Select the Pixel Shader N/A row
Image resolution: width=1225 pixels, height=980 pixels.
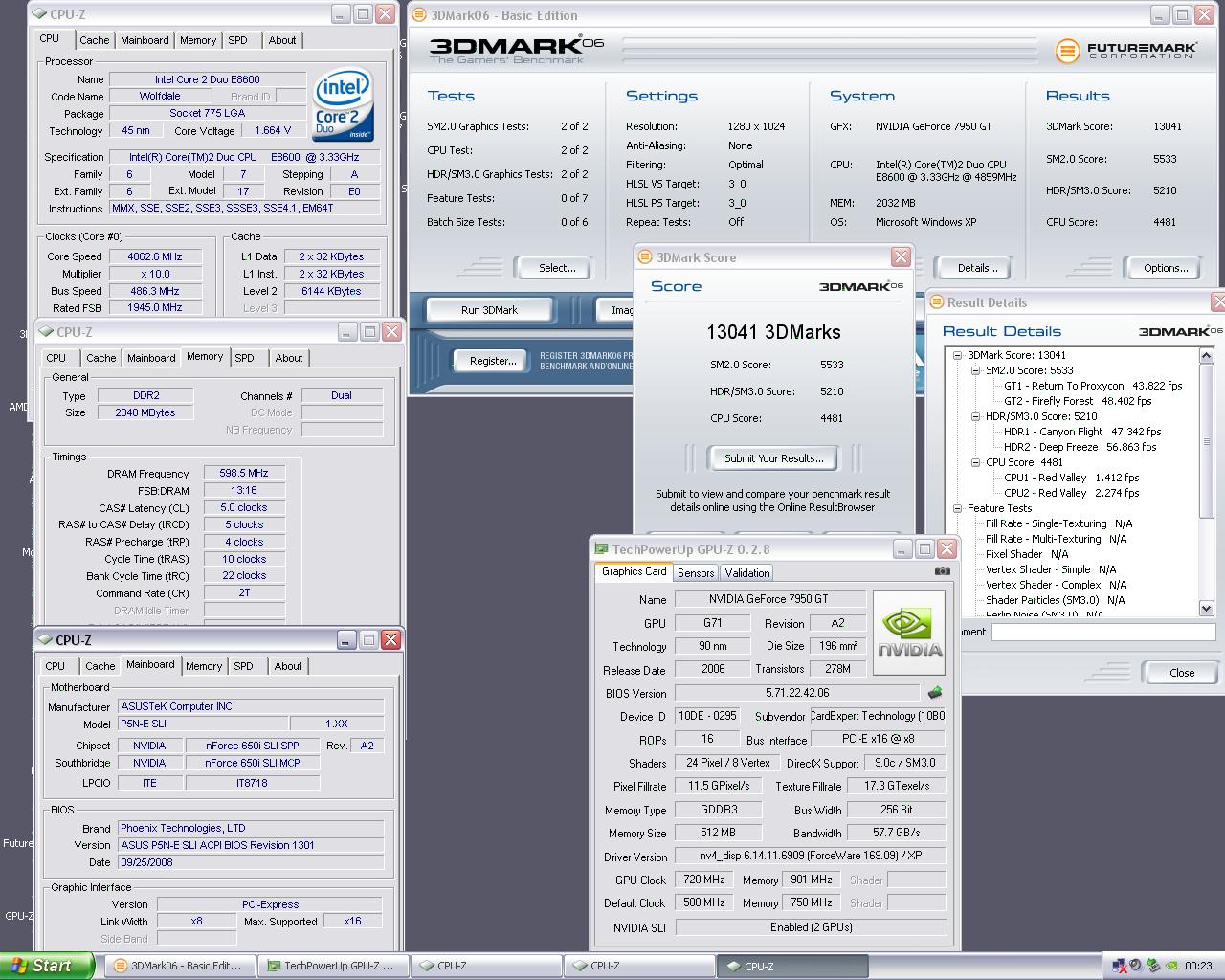[1027, 554]
